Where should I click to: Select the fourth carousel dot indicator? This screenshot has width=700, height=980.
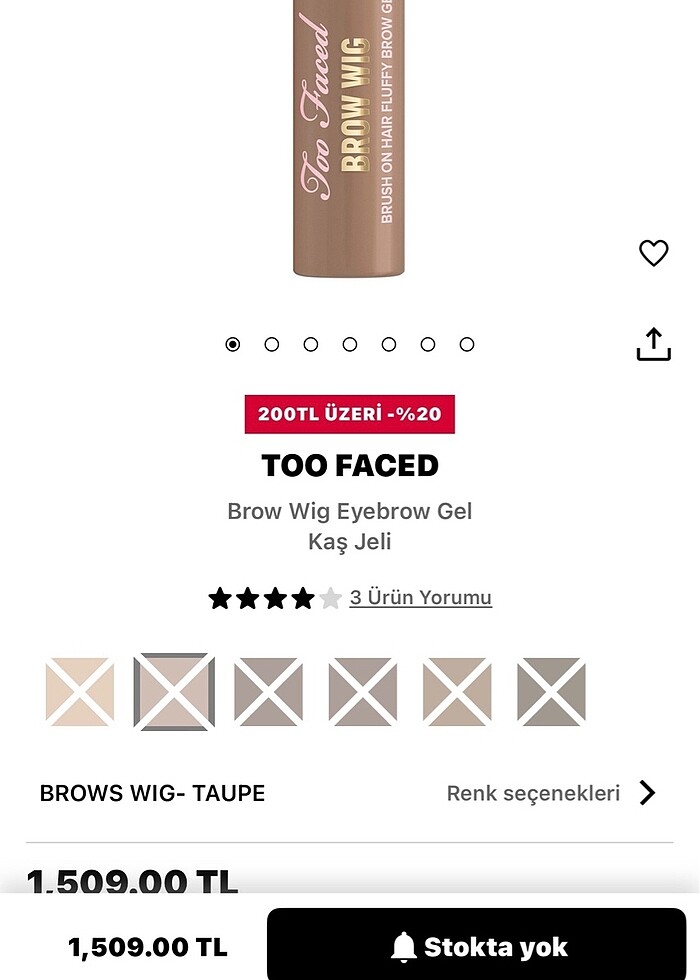[x=350, y=344]
